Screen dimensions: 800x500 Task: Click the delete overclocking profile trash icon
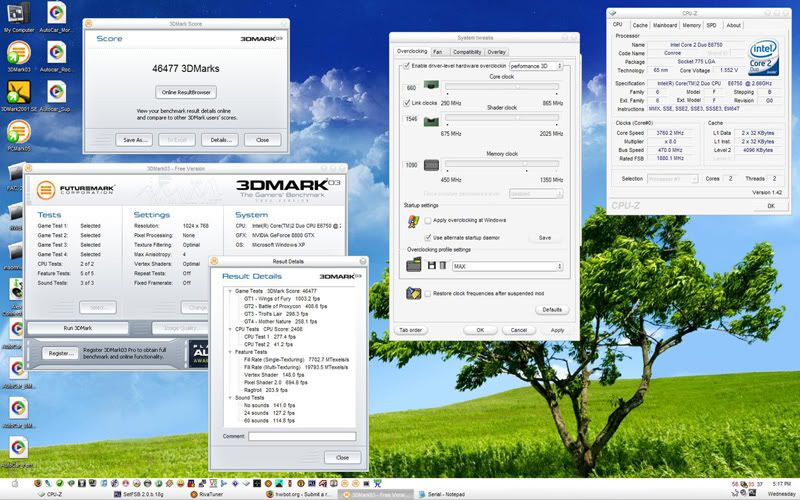click(x=440, y=266)
